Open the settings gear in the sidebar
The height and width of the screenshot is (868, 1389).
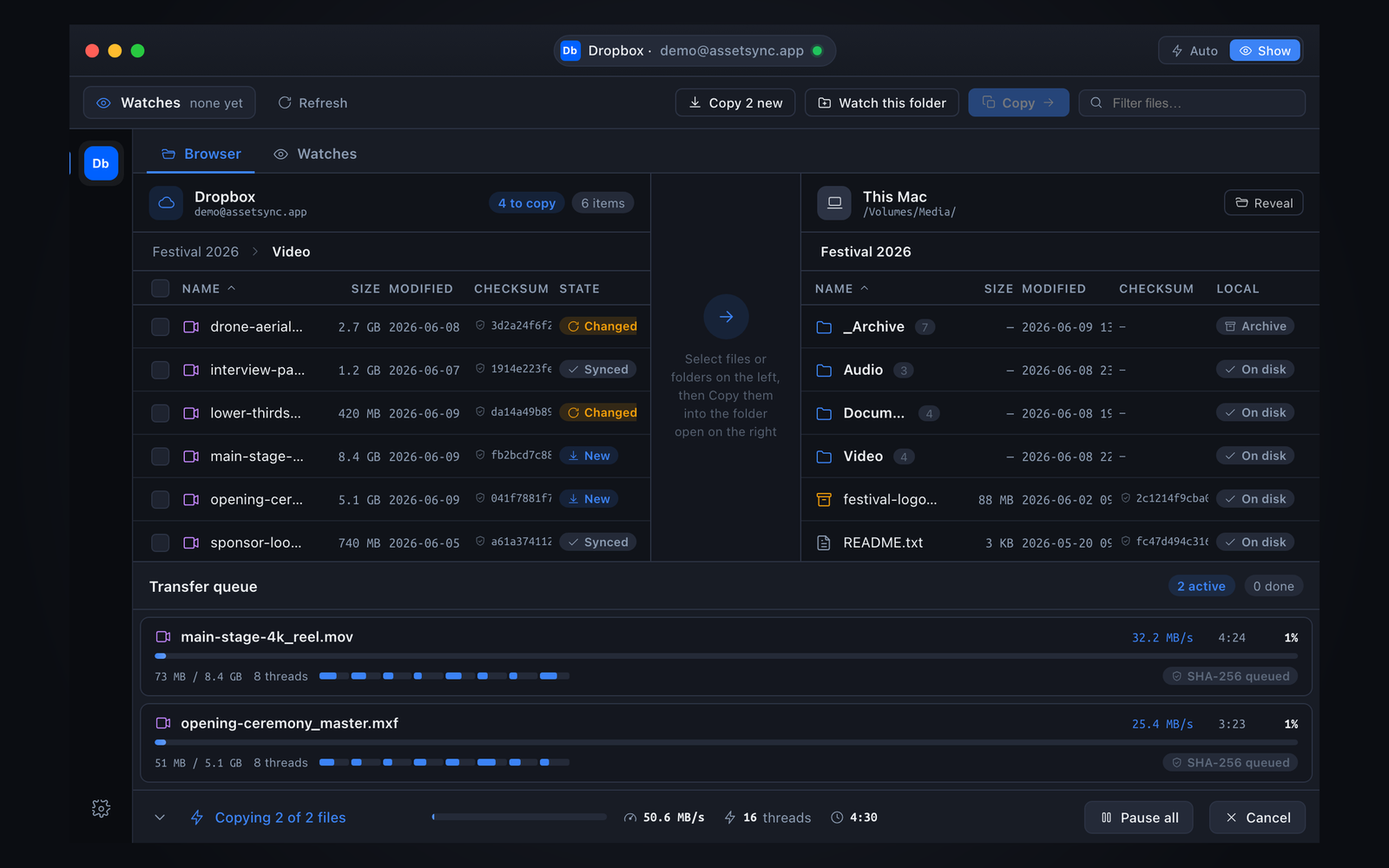101,808
